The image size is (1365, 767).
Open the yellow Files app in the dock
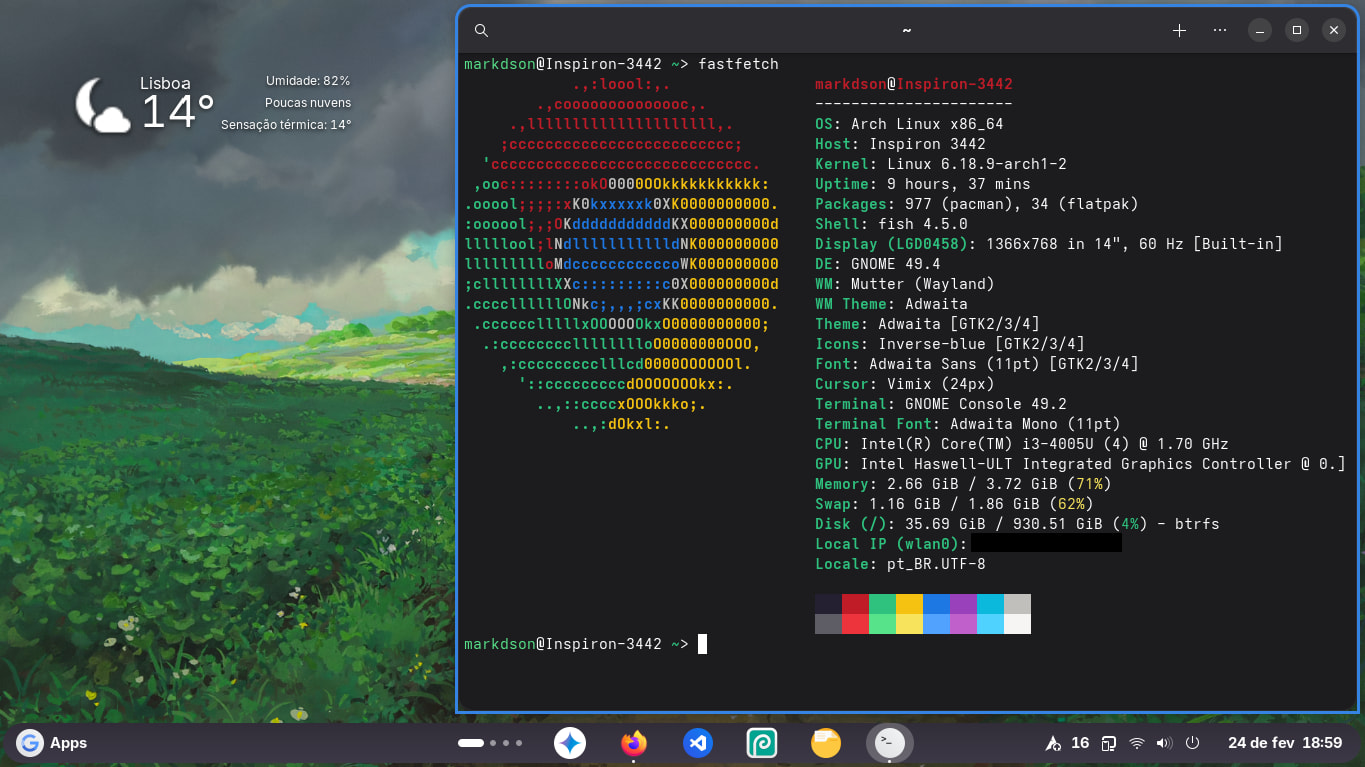[x=826, y=743]
